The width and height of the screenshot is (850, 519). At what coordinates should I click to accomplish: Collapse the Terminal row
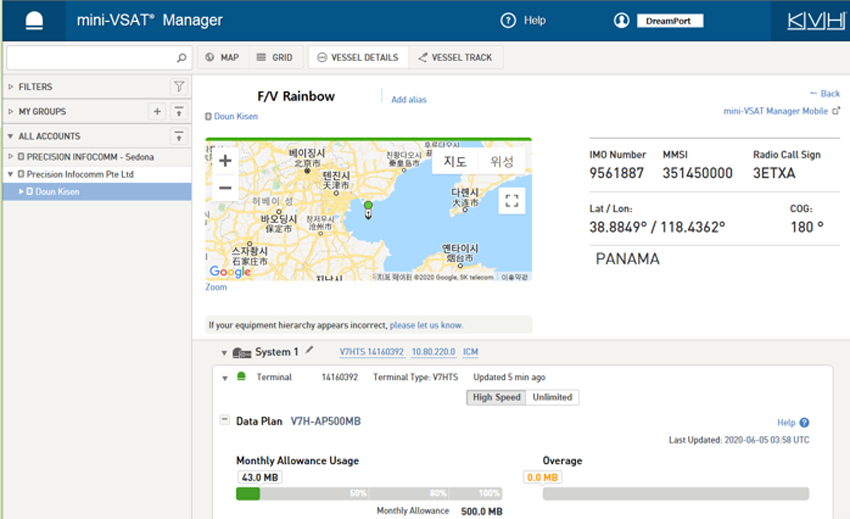(225, 378)
